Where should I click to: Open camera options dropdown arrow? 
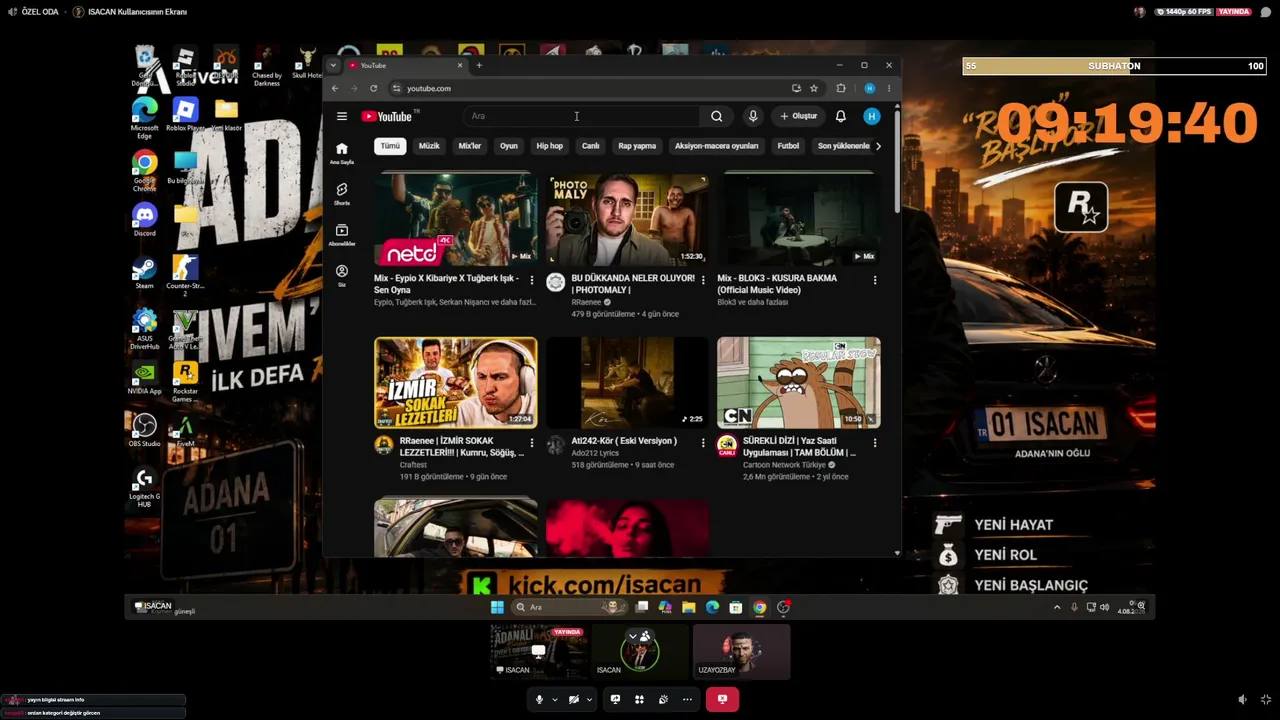point(589,700)
